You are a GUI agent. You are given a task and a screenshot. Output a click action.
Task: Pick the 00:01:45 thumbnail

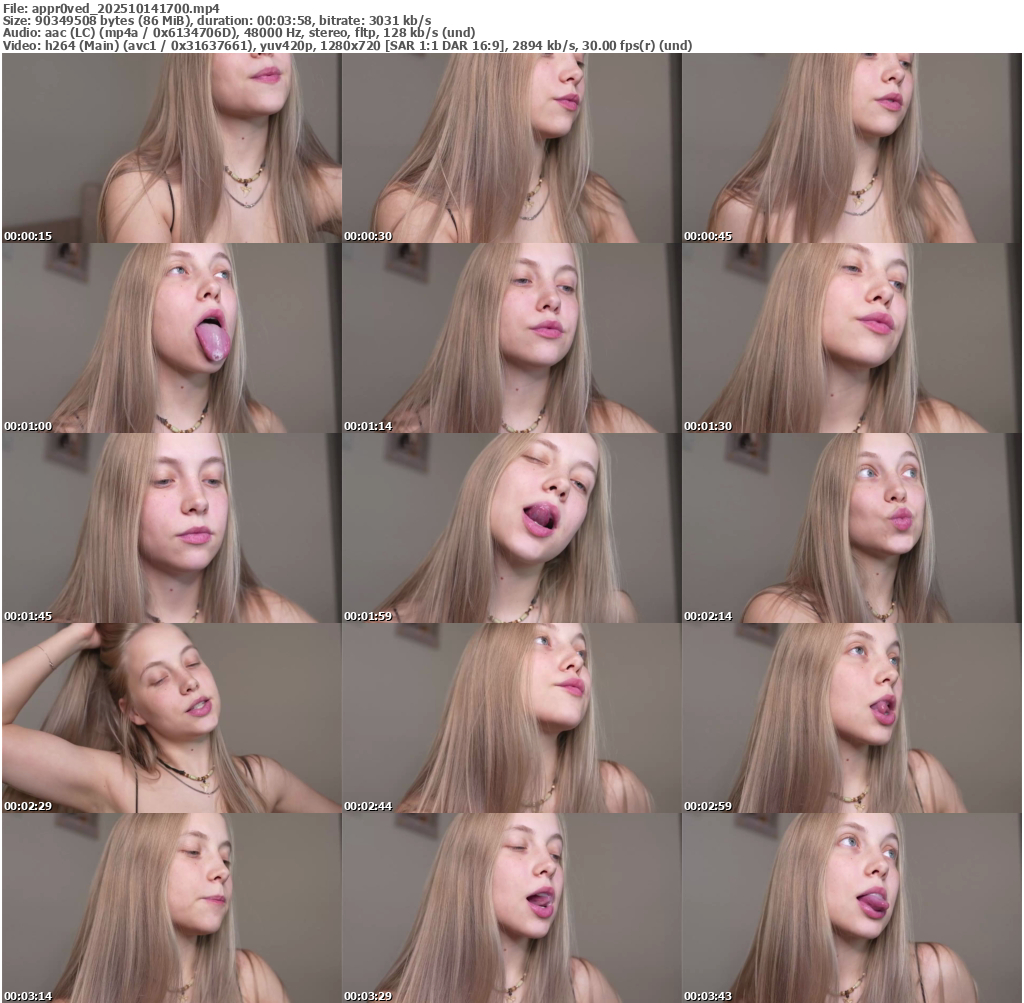click(x=171, y=528)
